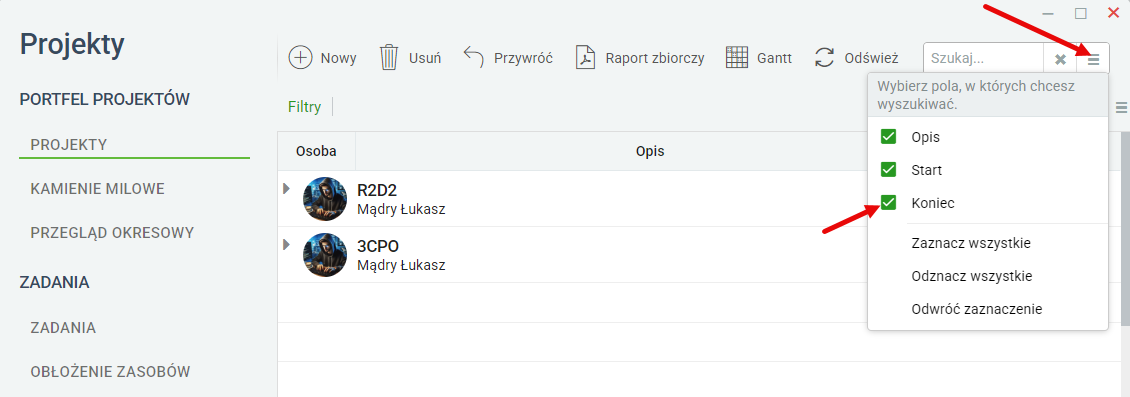
Task: Sort by the Osoba column header
Action: 316,152
